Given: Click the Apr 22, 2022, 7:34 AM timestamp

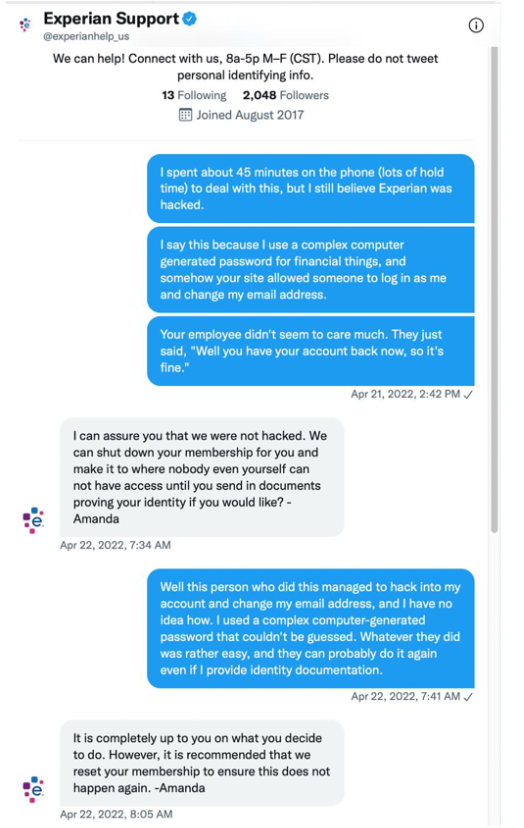Looking at the screenshot, I should [115, 545].
